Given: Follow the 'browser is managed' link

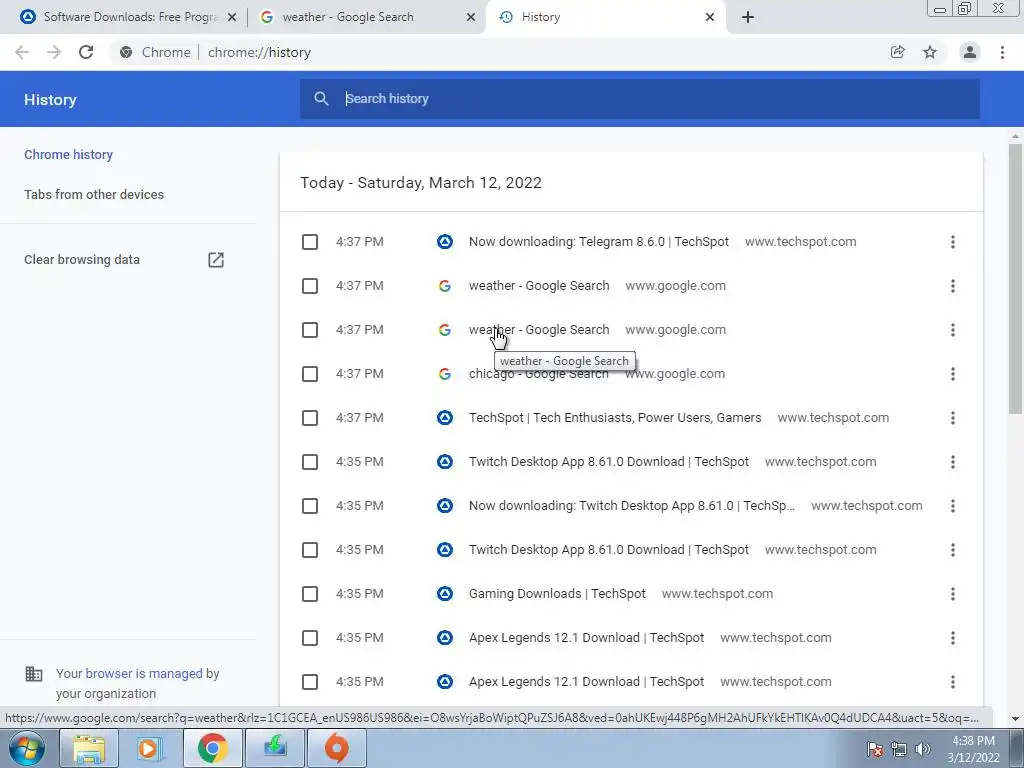Looking at the screenshot, I should (144, 673).
